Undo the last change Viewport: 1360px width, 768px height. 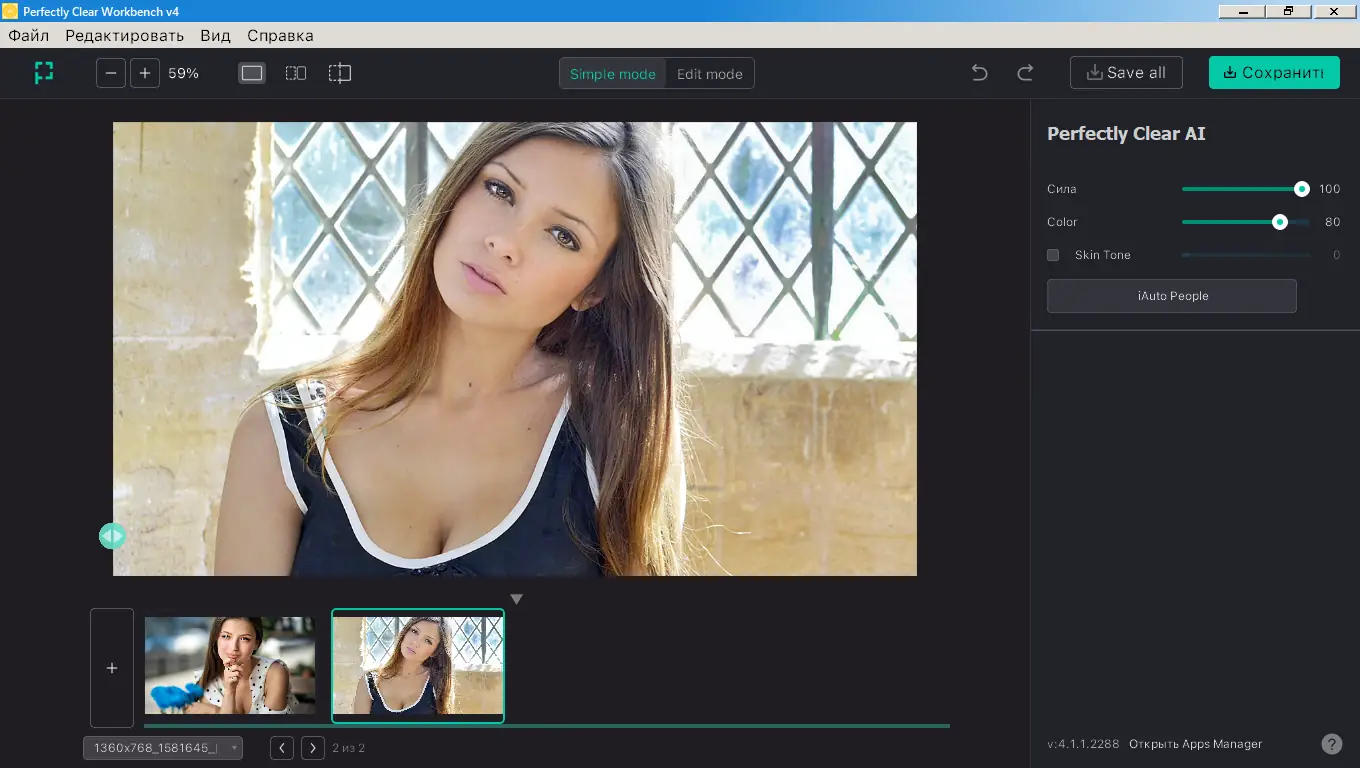pyautogui.click(x=980, y=73)
